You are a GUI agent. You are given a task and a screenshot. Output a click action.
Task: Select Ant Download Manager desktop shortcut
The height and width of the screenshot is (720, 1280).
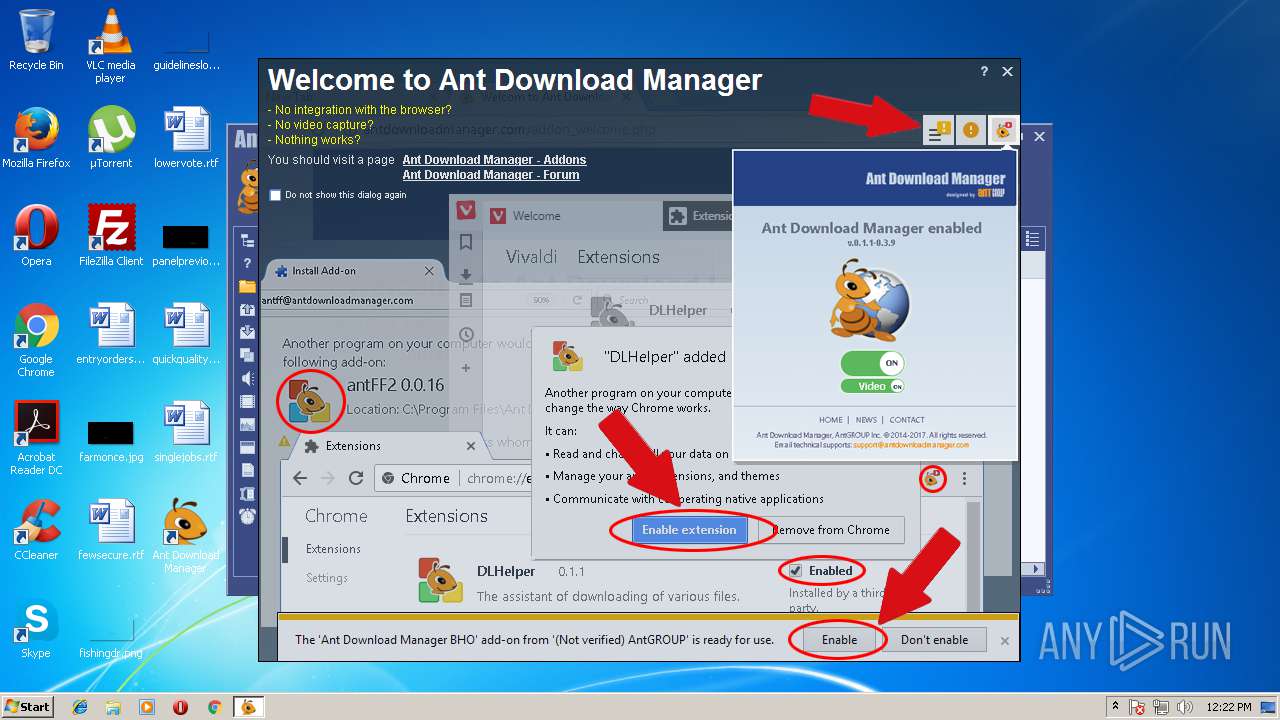(186, 536)
